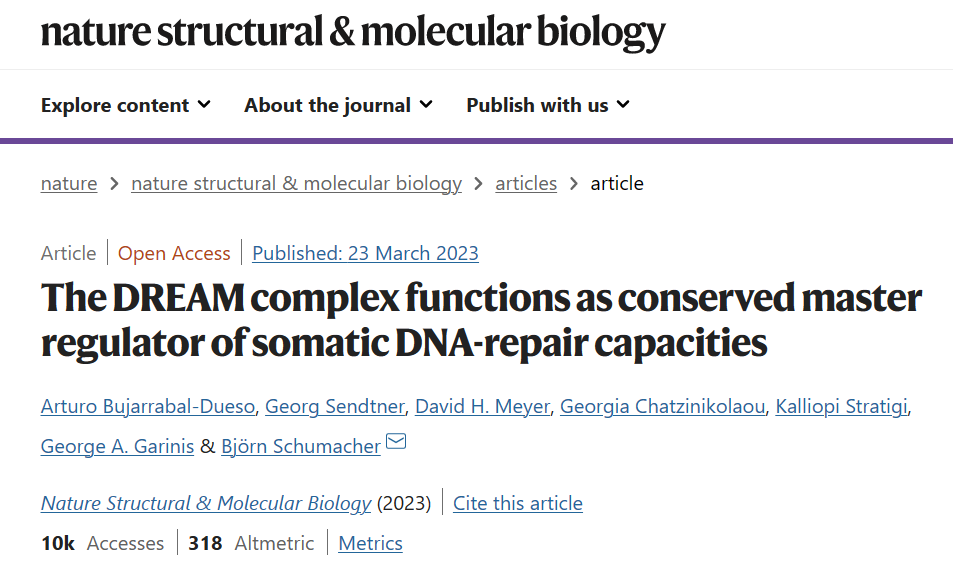The height and width of the screenshot is (572, 953).
Task: Open the Metrics link
Action: [370, 543]
